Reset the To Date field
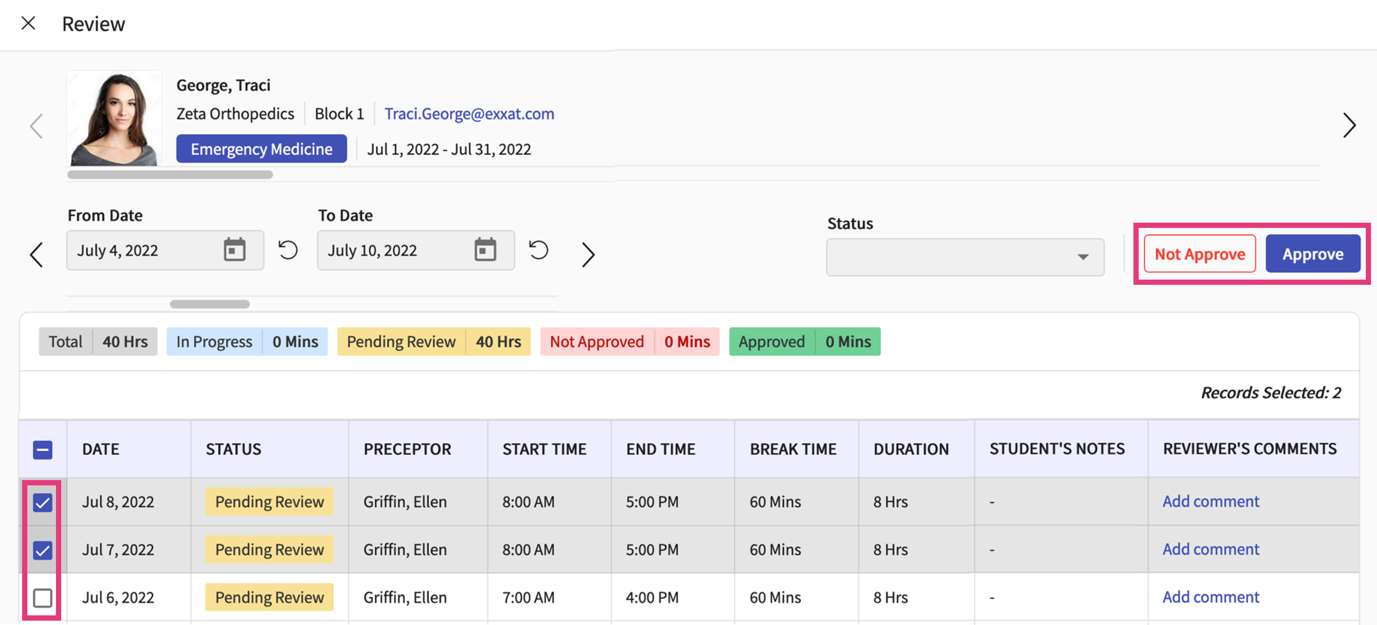 [x=538, y=250]
